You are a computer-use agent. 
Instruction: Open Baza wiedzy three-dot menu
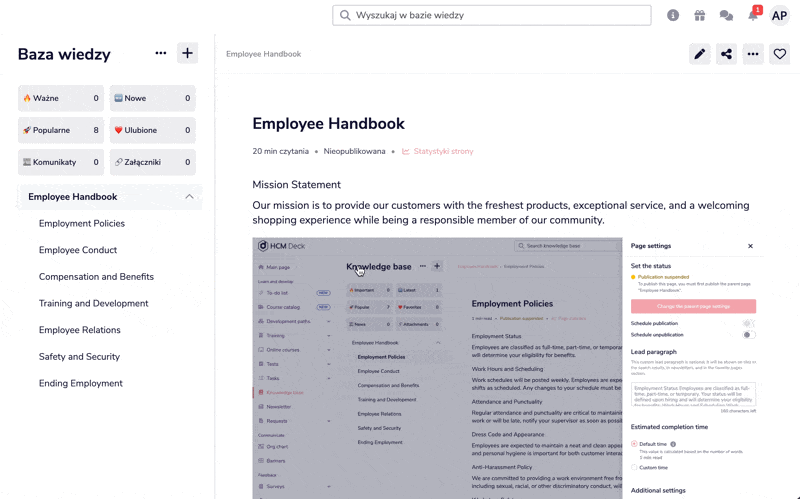point(160,53)
